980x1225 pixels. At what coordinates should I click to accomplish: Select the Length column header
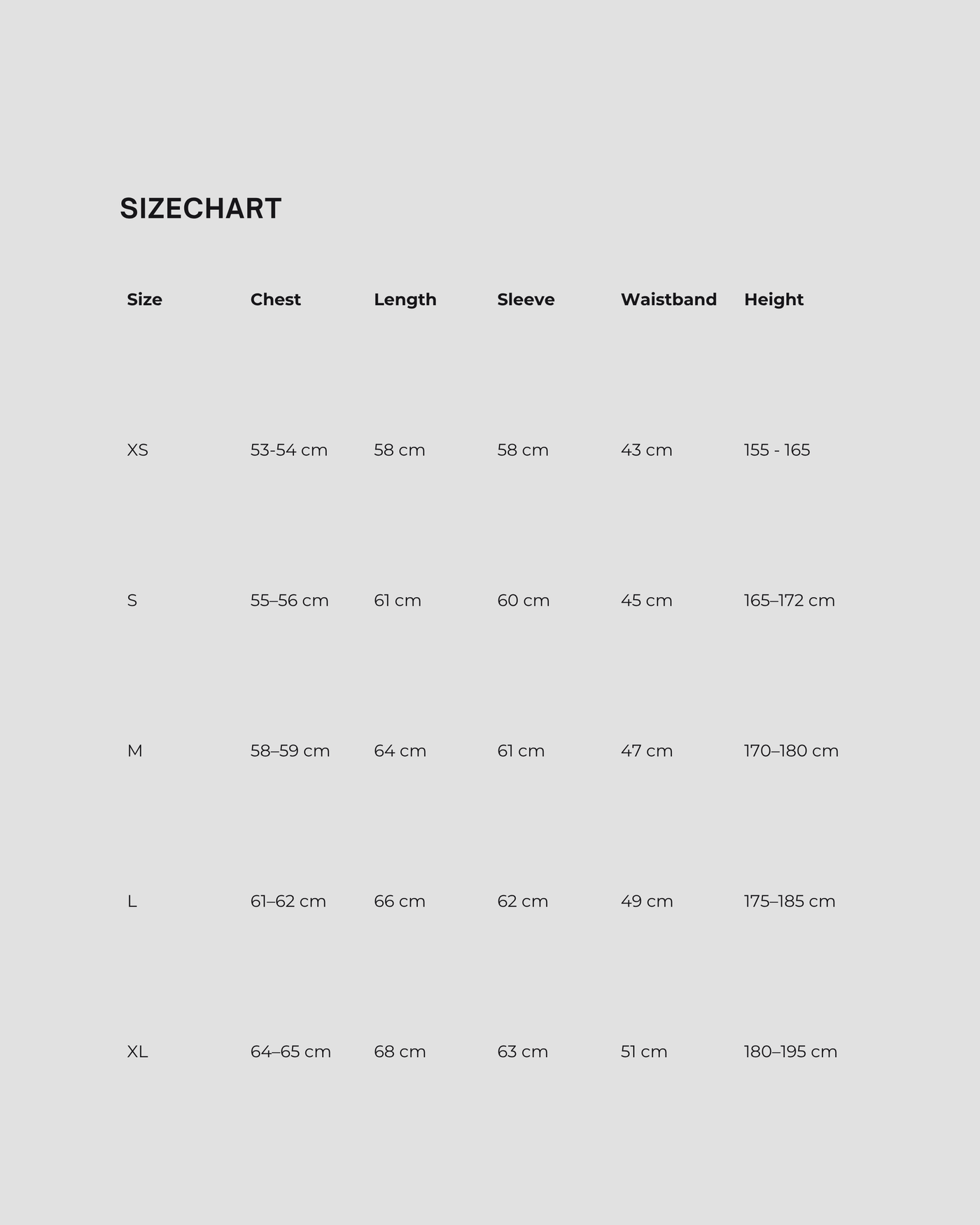405,300
